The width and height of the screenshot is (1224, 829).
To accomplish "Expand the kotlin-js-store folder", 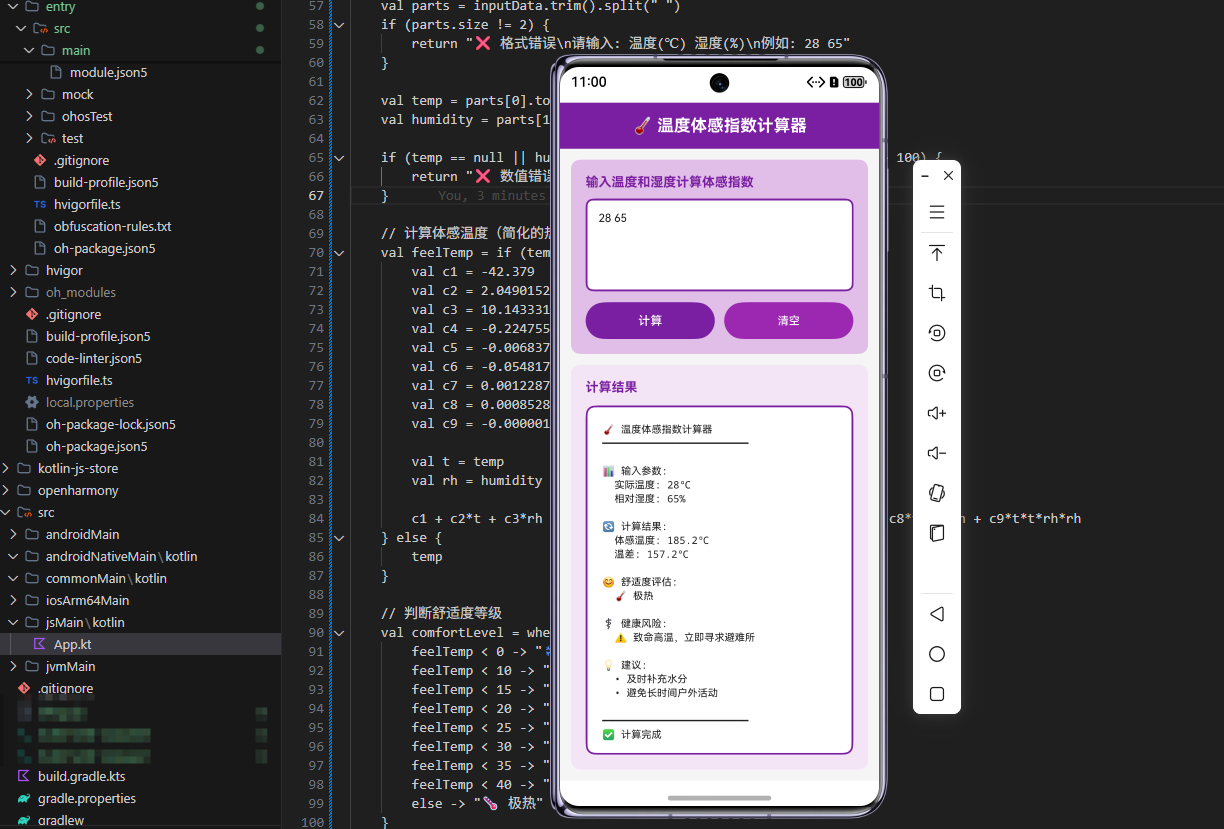I will click(6, 468).
